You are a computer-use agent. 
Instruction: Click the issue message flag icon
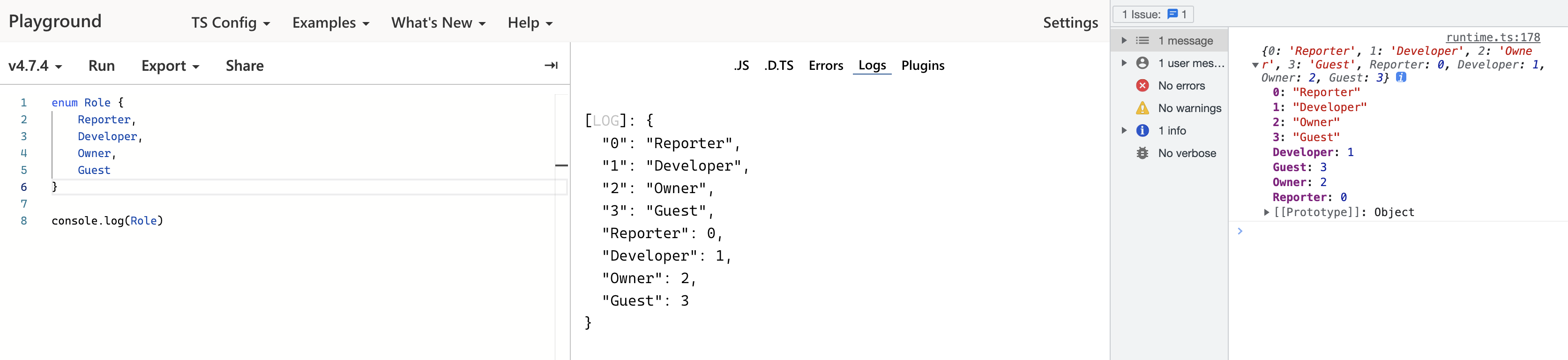[1172, 14]
